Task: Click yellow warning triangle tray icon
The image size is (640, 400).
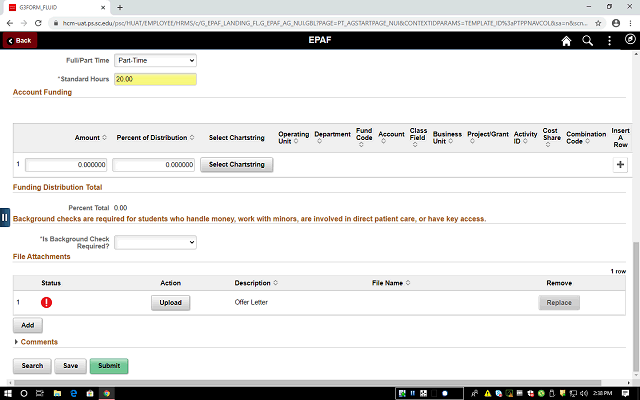Action: [487, 393]
